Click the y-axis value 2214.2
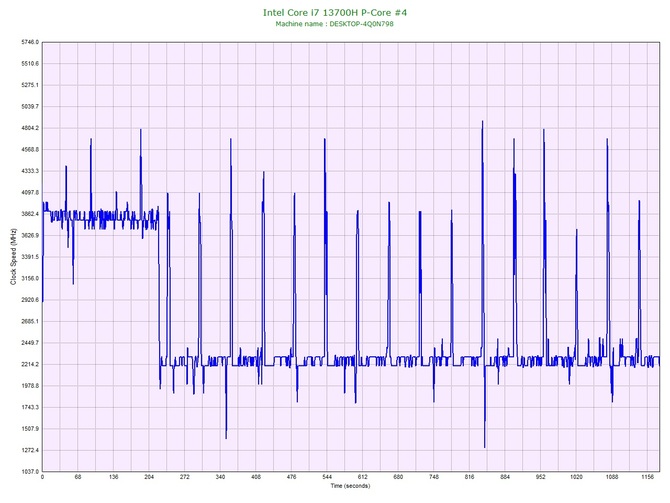 (x=29, y=365)
